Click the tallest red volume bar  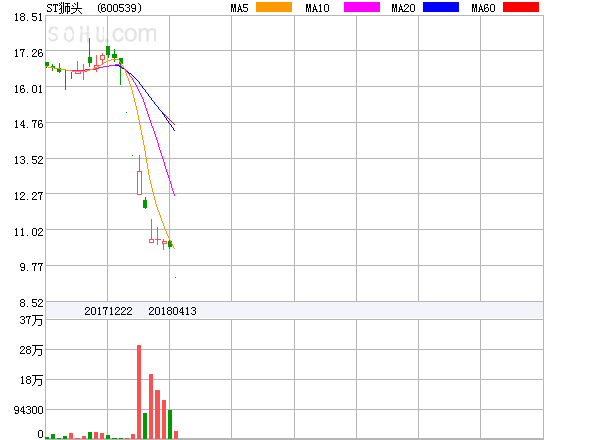tap(139, 392)
